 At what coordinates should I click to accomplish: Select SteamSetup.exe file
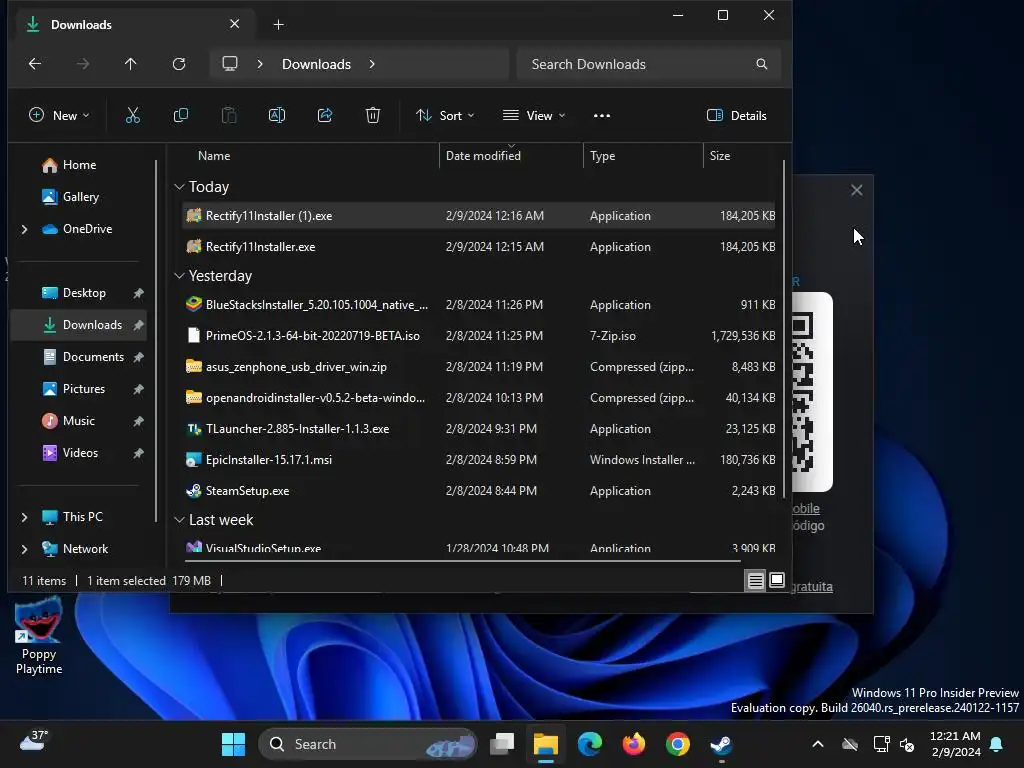tap(479, 491)
